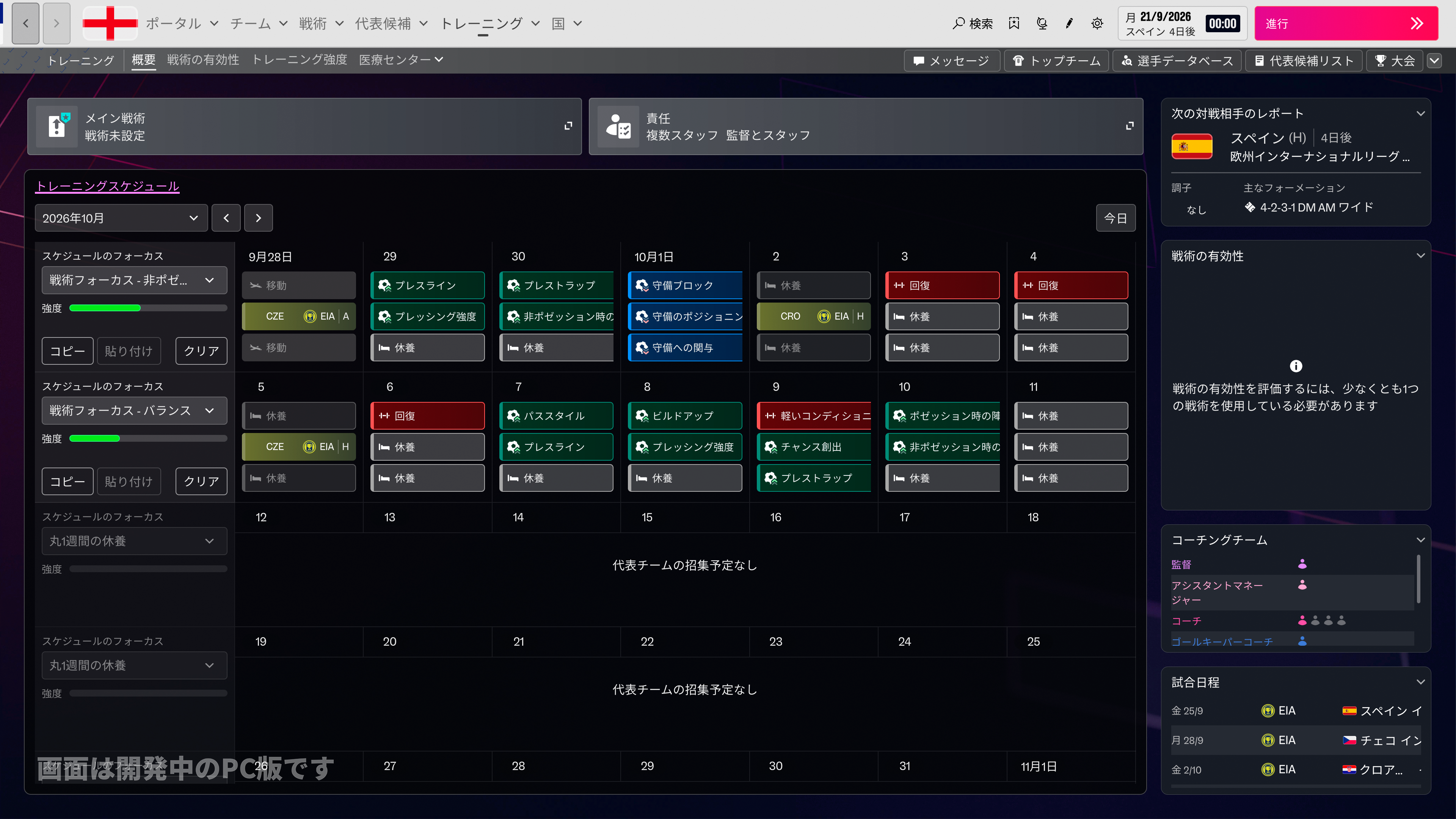This screenshot has height=819, width=1456.
Task: Click the 監督 coach person icon
Action: (1302, 563)
